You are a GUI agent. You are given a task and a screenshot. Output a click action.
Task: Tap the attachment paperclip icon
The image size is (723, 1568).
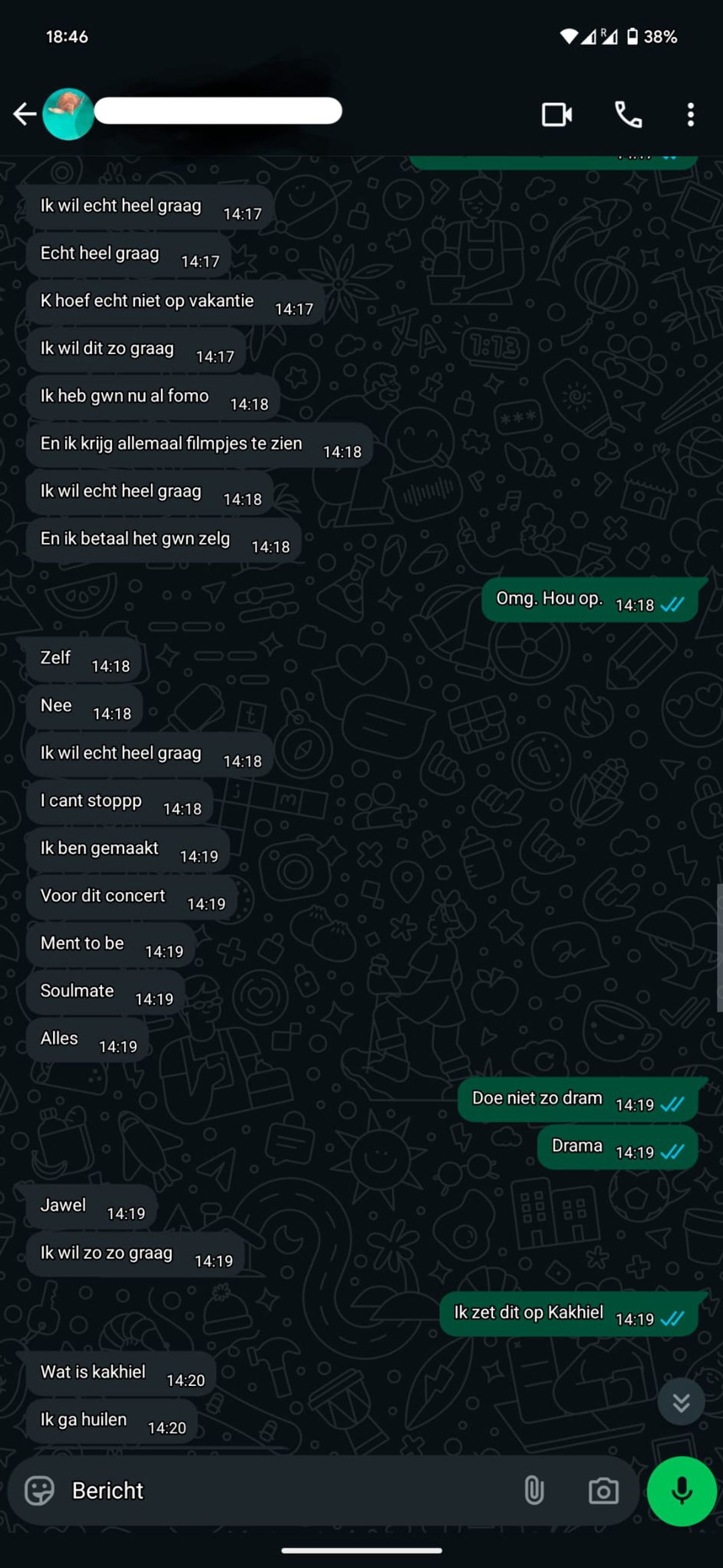pos(534,1491)
